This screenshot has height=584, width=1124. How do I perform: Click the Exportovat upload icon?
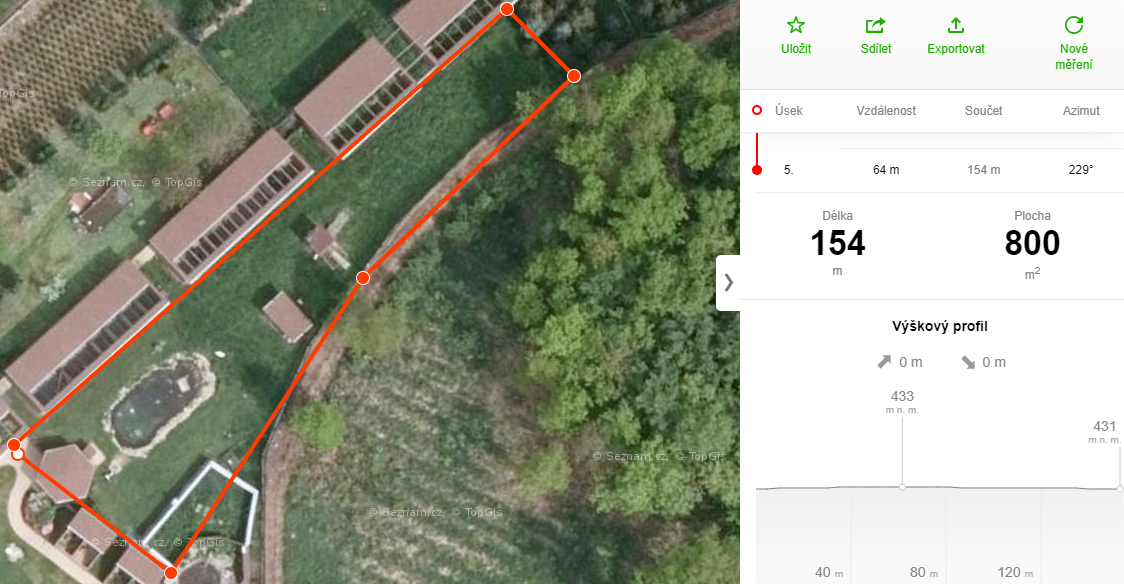tap(956, 26)
